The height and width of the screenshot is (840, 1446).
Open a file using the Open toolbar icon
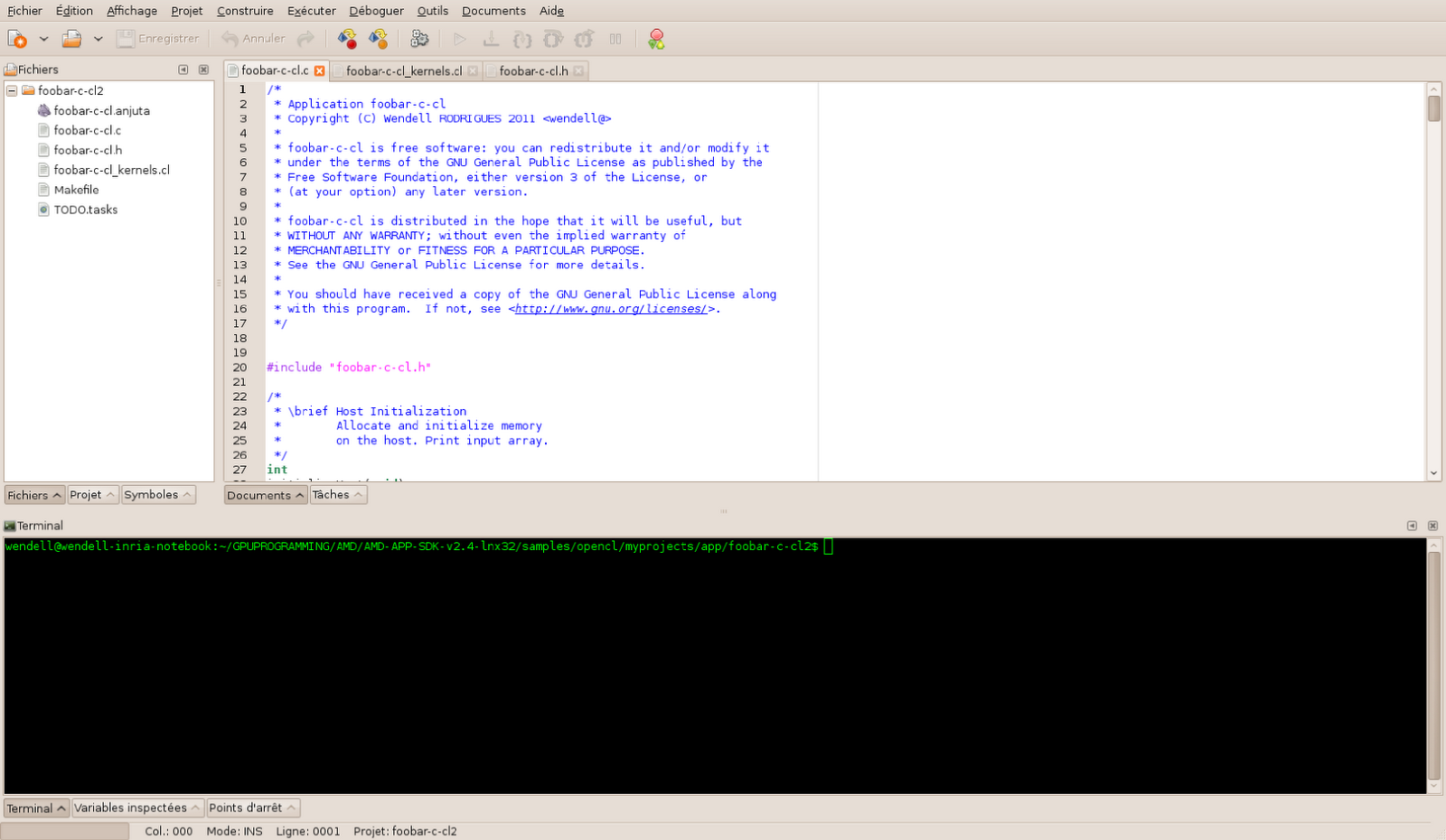(70, 39)
